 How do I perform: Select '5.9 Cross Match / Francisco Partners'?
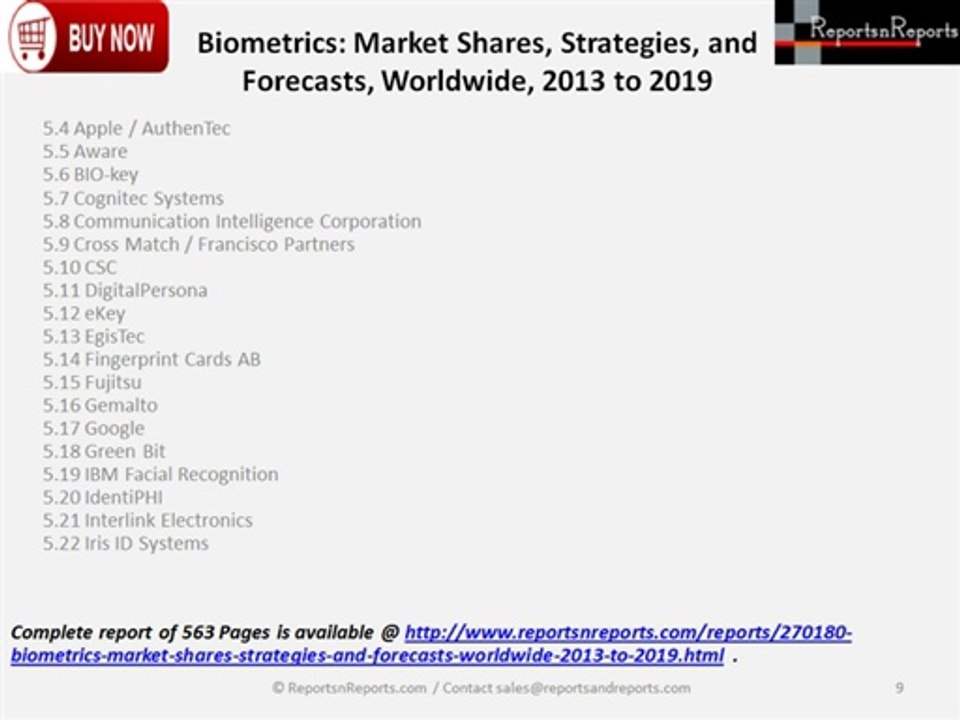coord(198,244)
